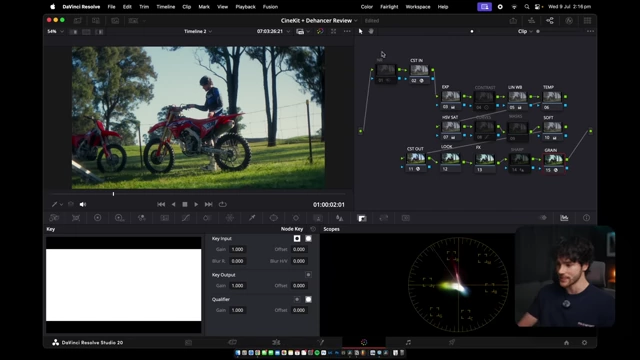Screen dimensions: 640x360
Task: Open the Playback menu
Action: tap(245, 7)
